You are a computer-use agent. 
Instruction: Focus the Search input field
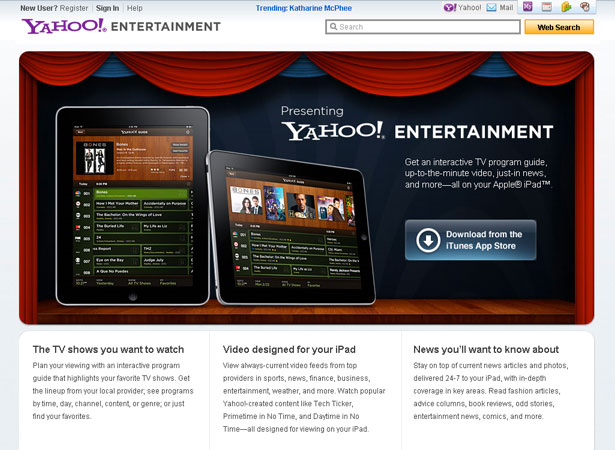tap(423, 27)
